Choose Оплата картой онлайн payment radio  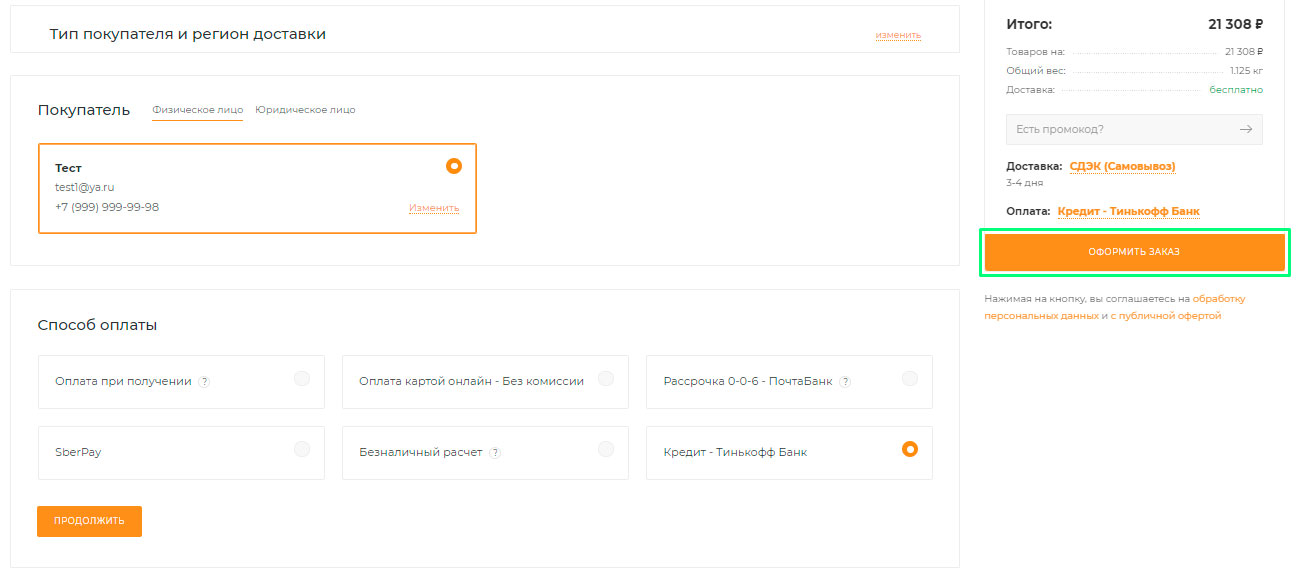pyautogui.click(x=606, y=379)
